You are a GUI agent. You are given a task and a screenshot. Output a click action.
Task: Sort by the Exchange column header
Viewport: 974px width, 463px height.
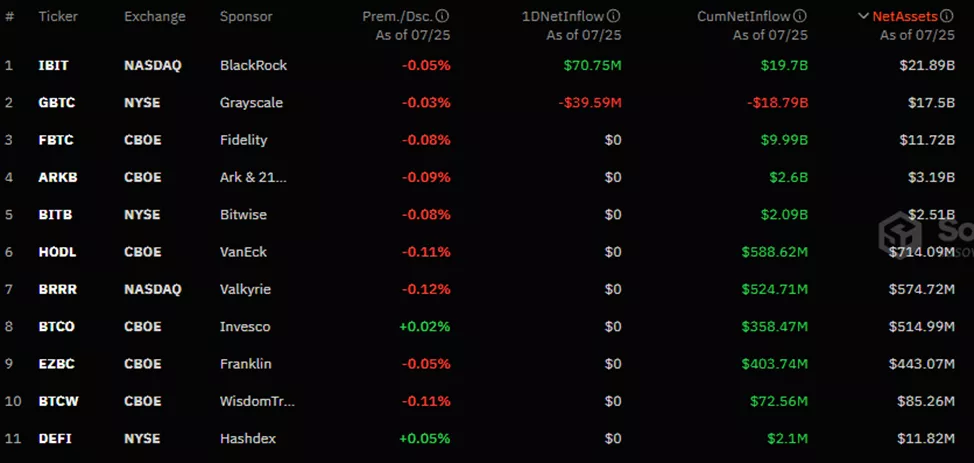(155, 17)
